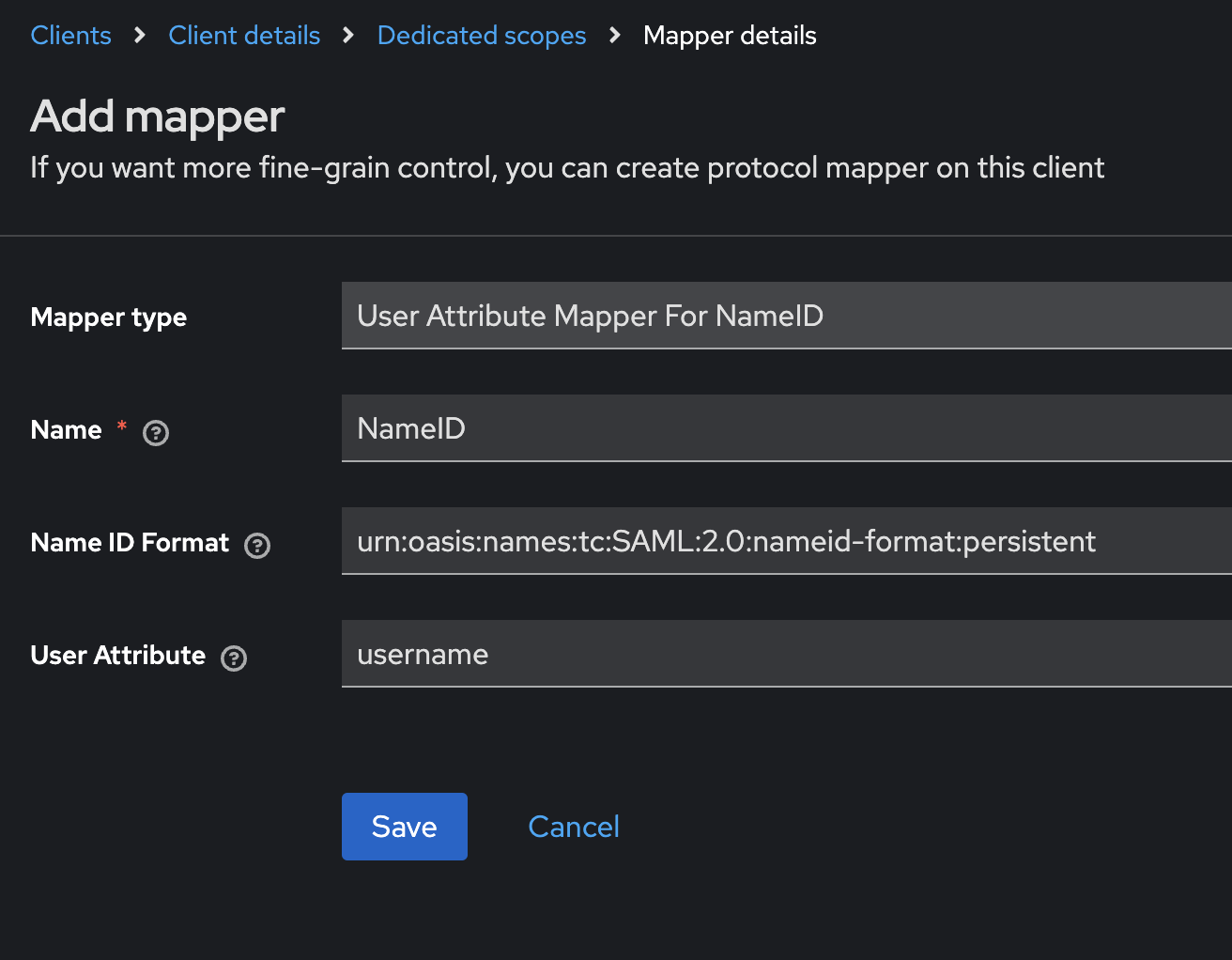Go to Clients breadcrumb link
The image size is (1232, 960).
tap(71, 36)
